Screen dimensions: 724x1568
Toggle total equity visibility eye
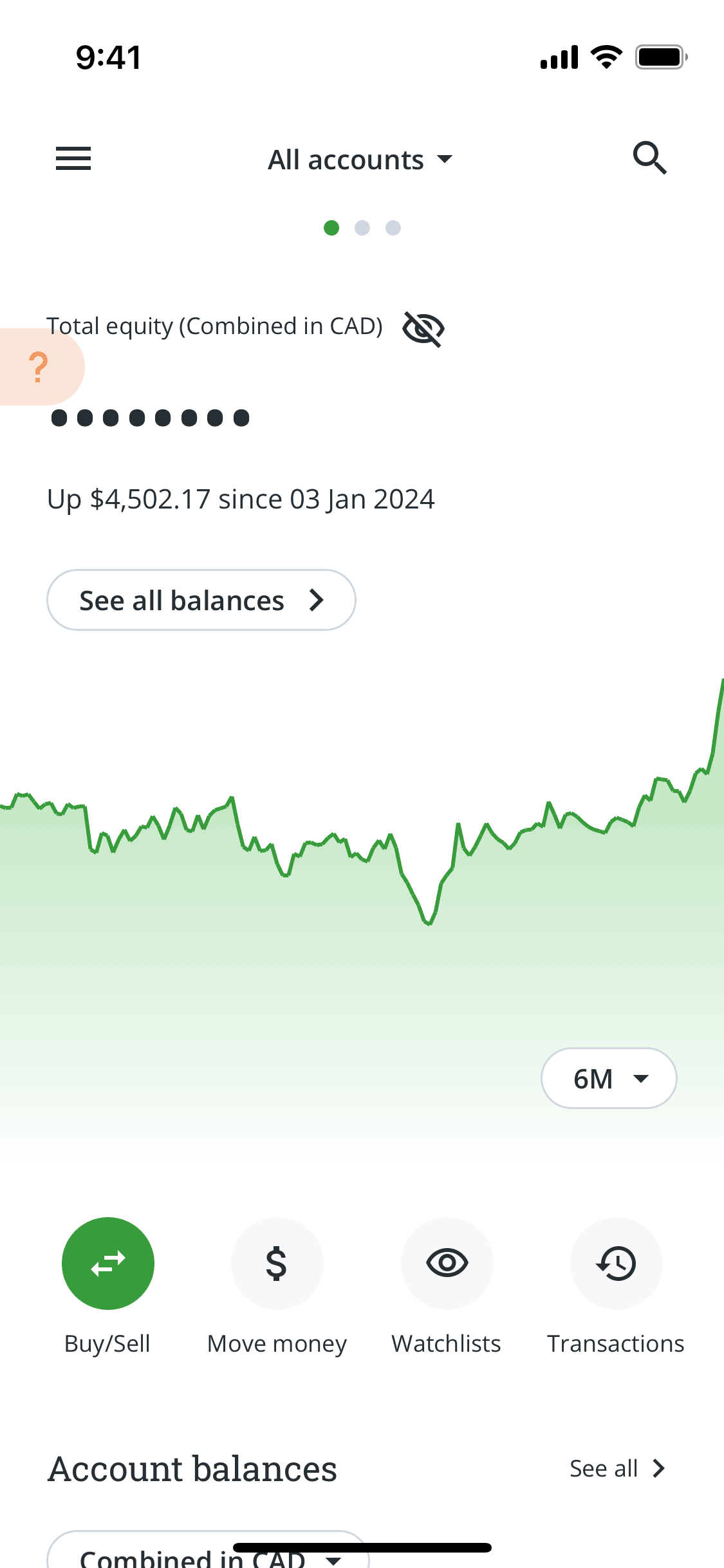tap(423, 328)
